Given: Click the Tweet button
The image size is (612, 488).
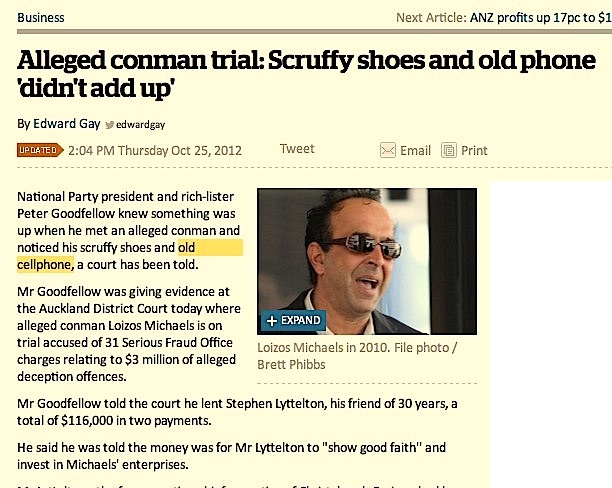Looking at the screenshot, I should point(297,149).
